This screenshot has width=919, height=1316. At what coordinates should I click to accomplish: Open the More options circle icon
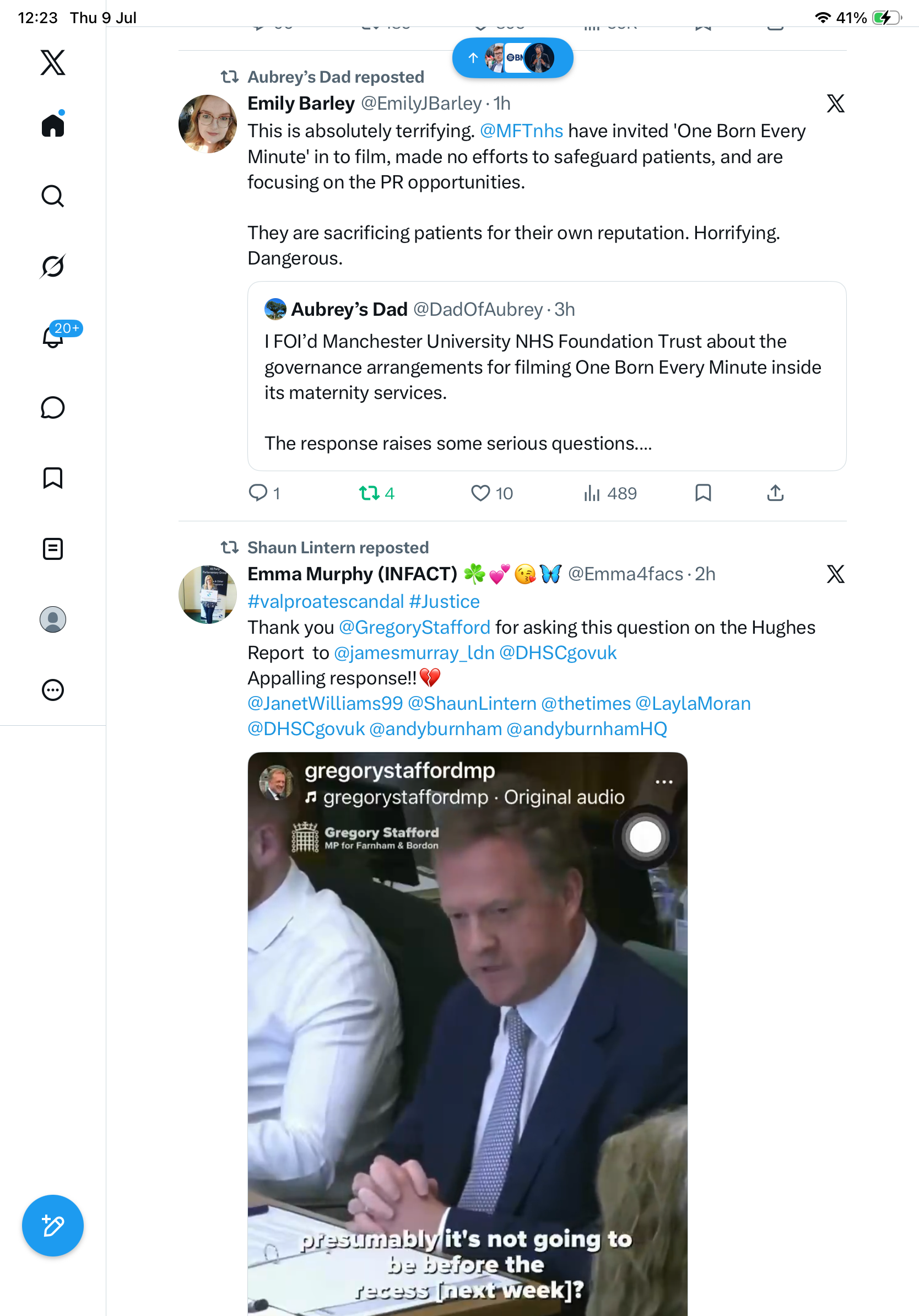(53, 690)
